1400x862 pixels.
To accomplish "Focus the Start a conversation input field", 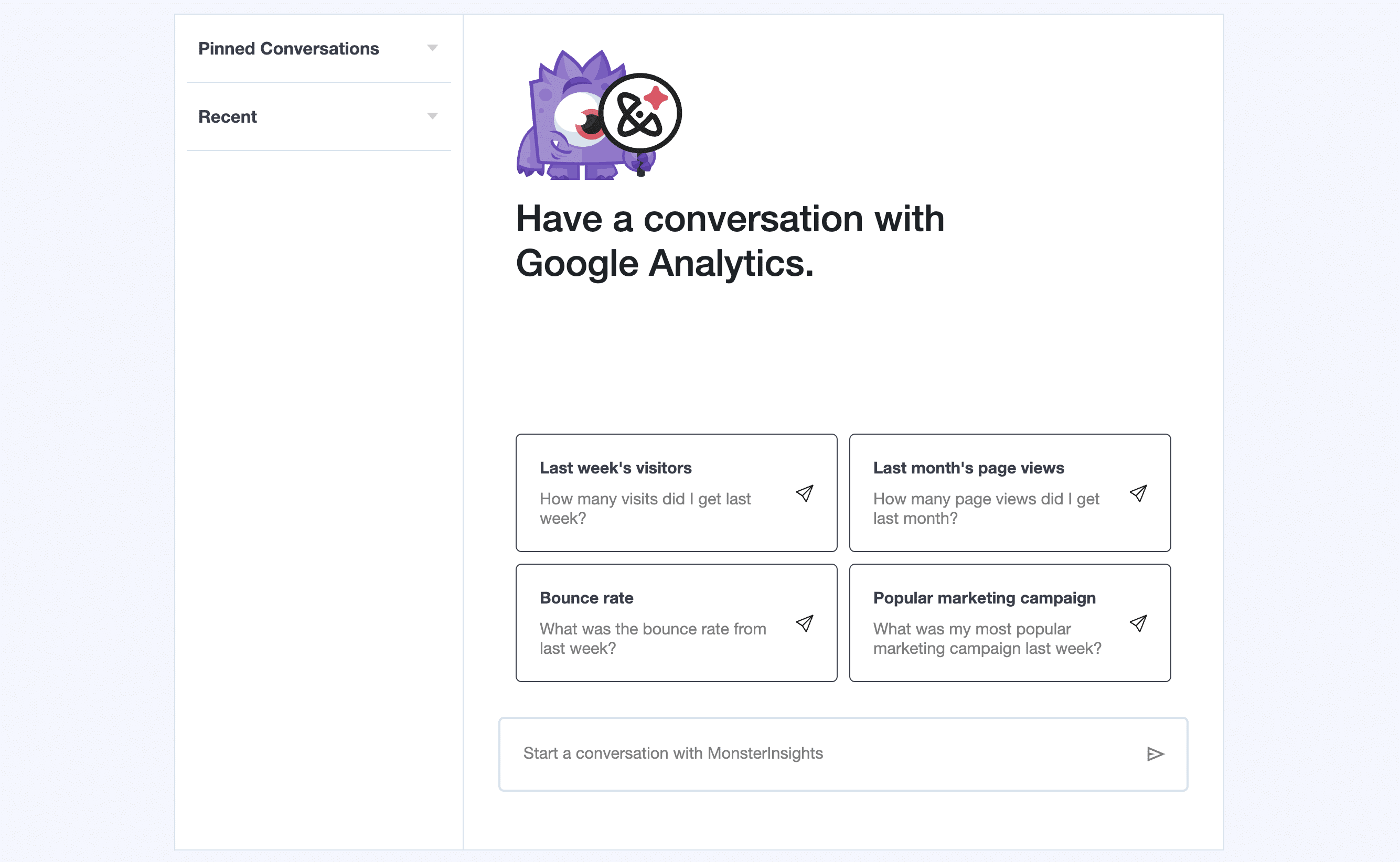I will pyautogui.click(x=821, y=753).
